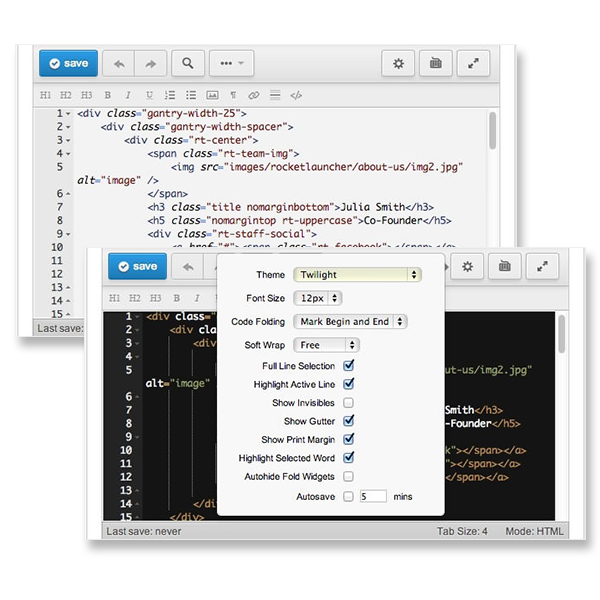
Task: Apply italic formatting in the front editor
Action: click(197, 298)
